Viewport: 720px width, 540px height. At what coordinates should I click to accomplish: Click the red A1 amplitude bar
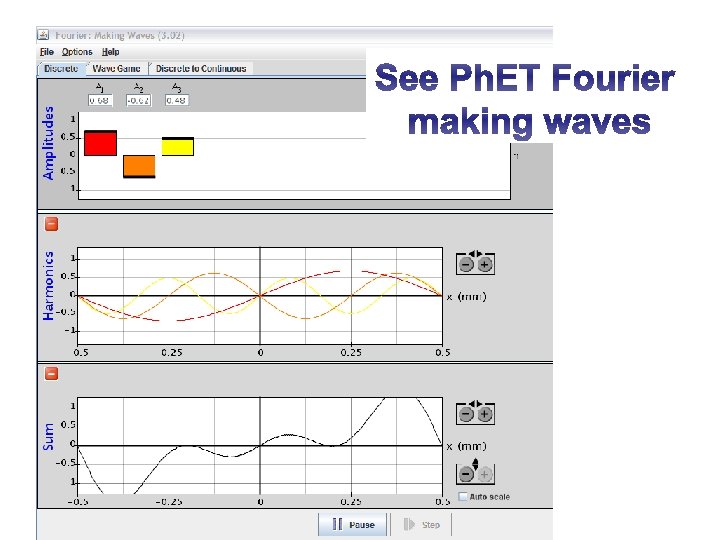[x=101, y=143]
